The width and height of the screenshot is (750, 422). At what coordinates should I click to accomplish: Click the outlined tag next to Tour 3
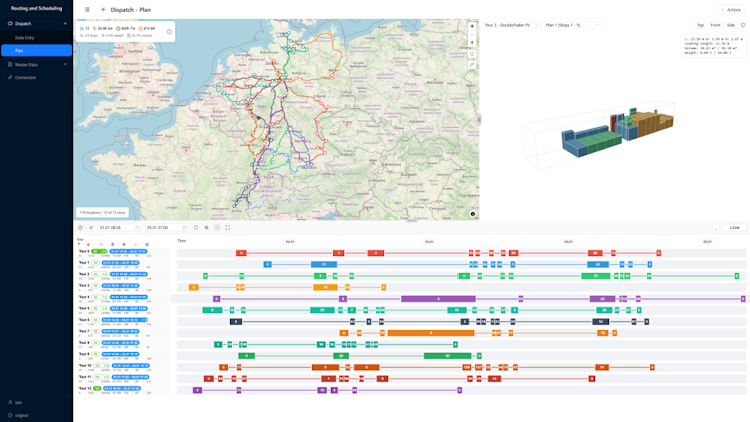95,286
